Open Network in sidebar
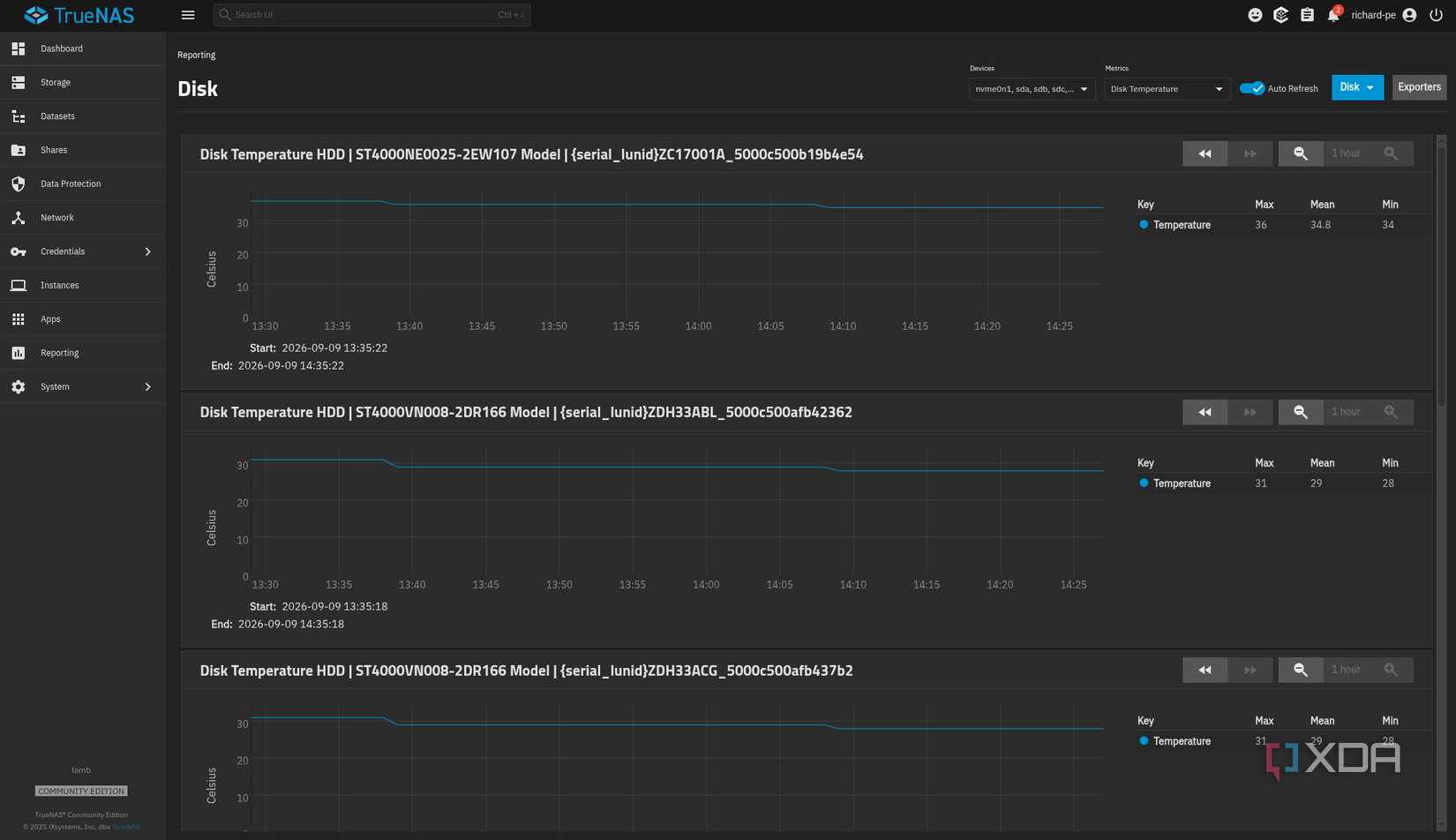Screen dimensions: 1456x840 pos(82,218)
